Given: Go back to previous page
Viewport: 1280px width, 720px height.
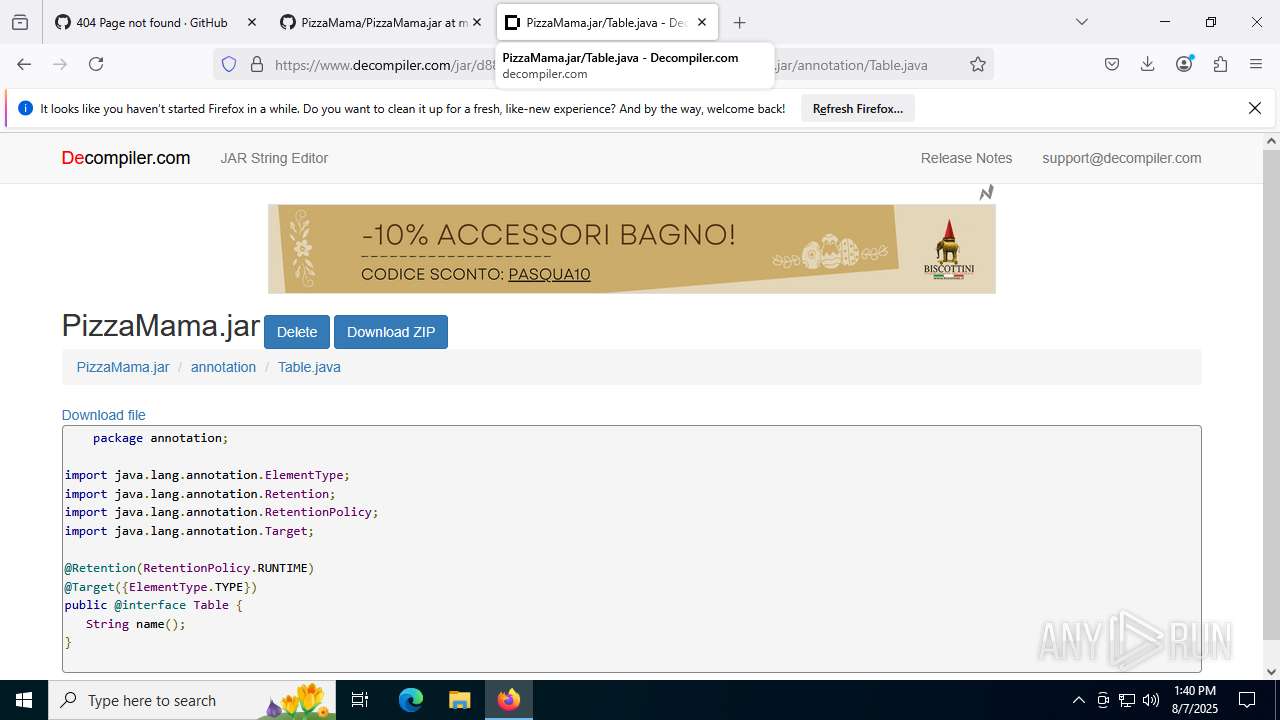Looking at the screenshot, I should 24,64.
